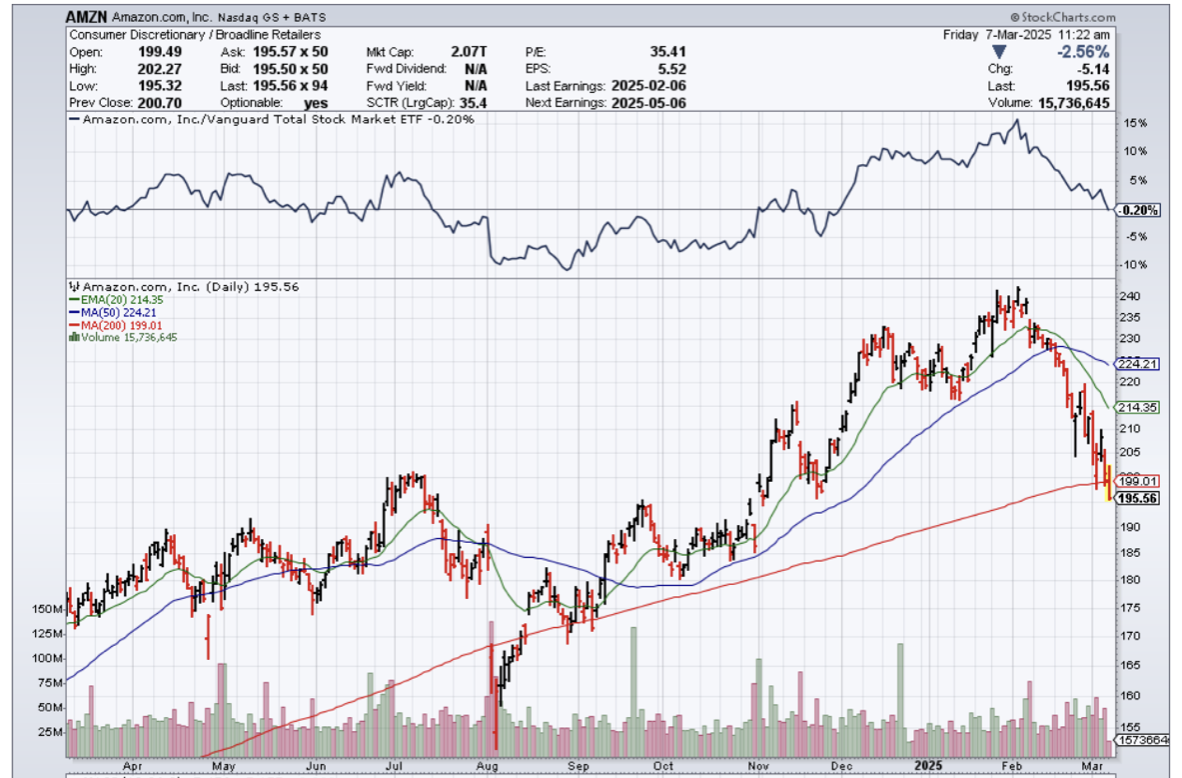Click the green EMA(20) legend line marker

point(72,299)
